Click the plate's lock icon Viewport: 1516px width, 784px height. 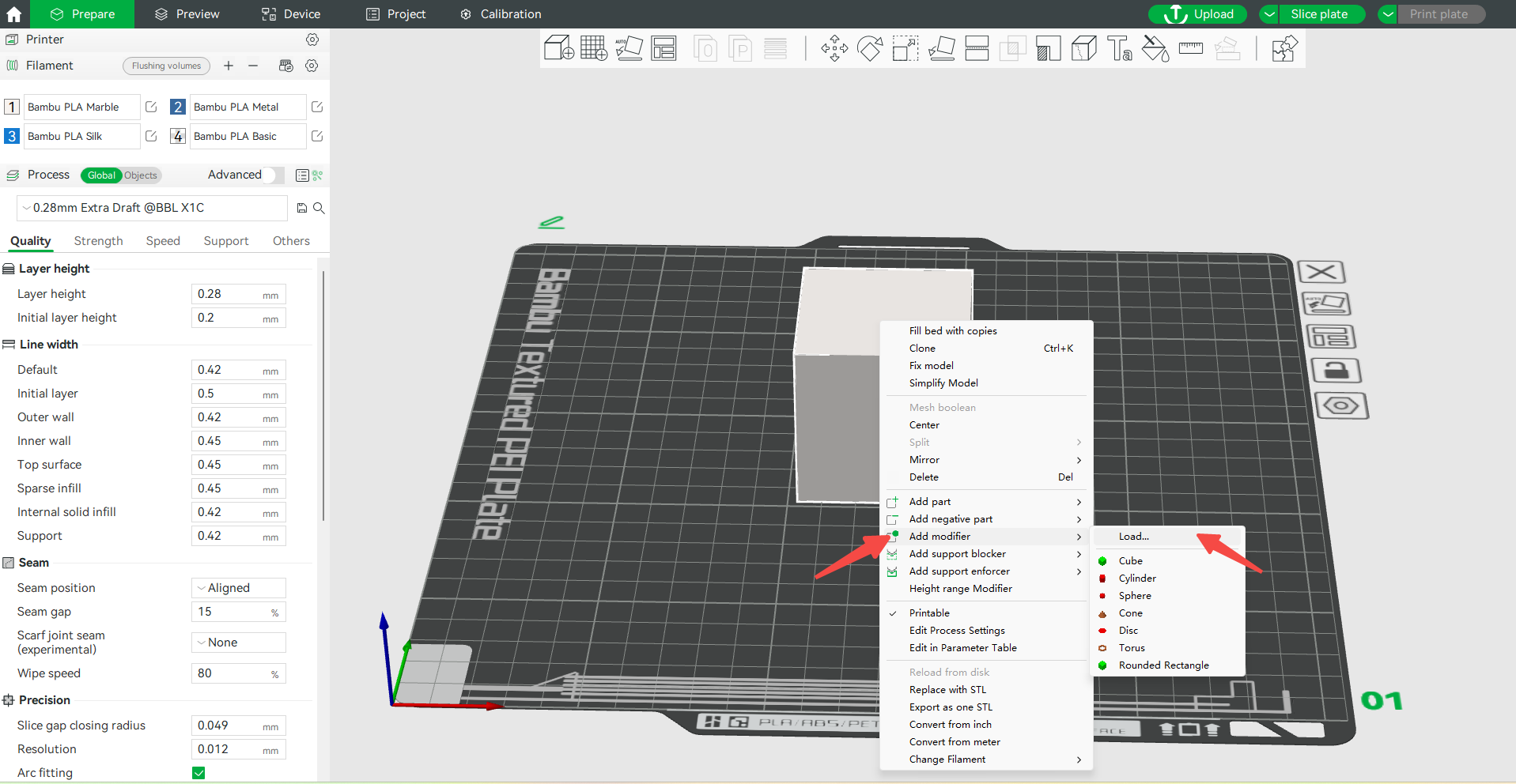(x=1336, y=371)
